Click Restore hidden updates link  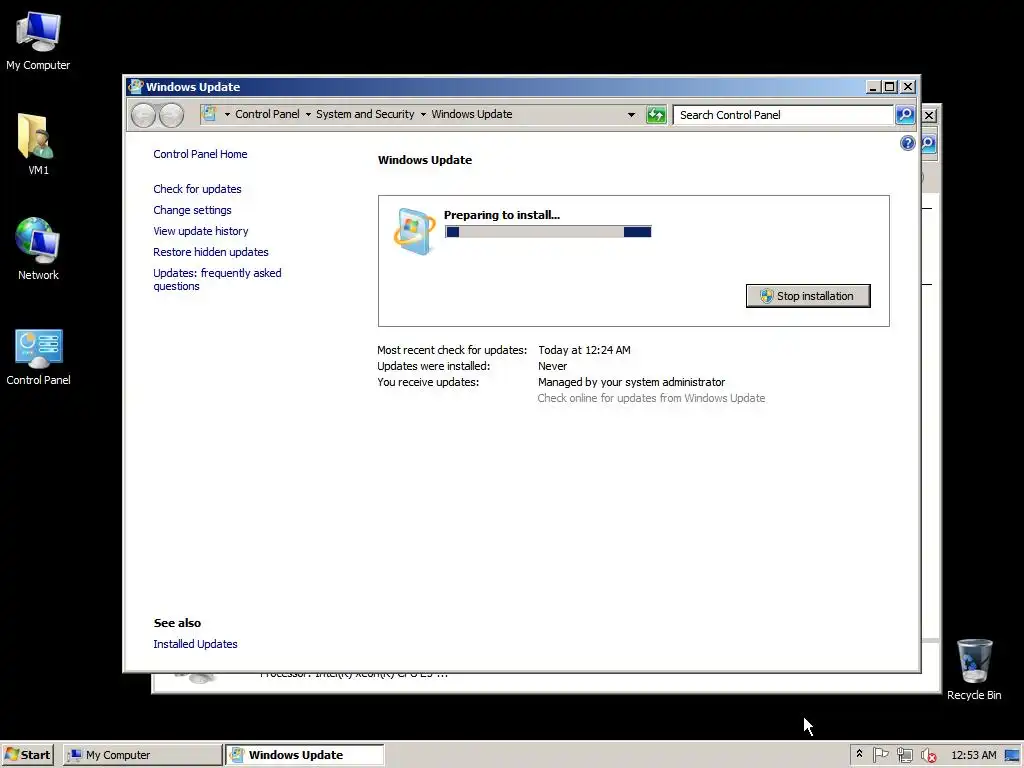(210, 252)
